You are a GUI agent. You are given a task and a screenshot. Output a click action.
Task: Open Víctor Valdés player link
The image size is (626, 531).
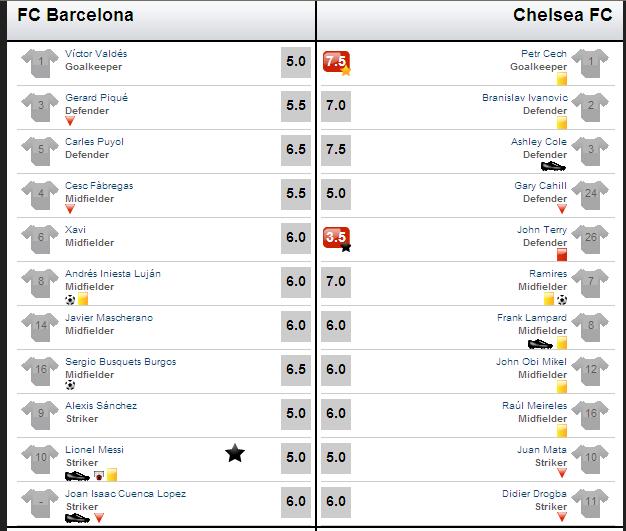click(96, 53)
